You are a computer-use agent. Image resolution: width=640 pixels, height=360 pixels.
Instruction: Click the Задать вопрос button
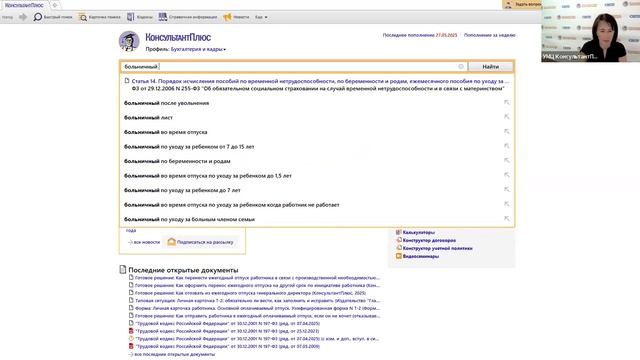(522, 4)
